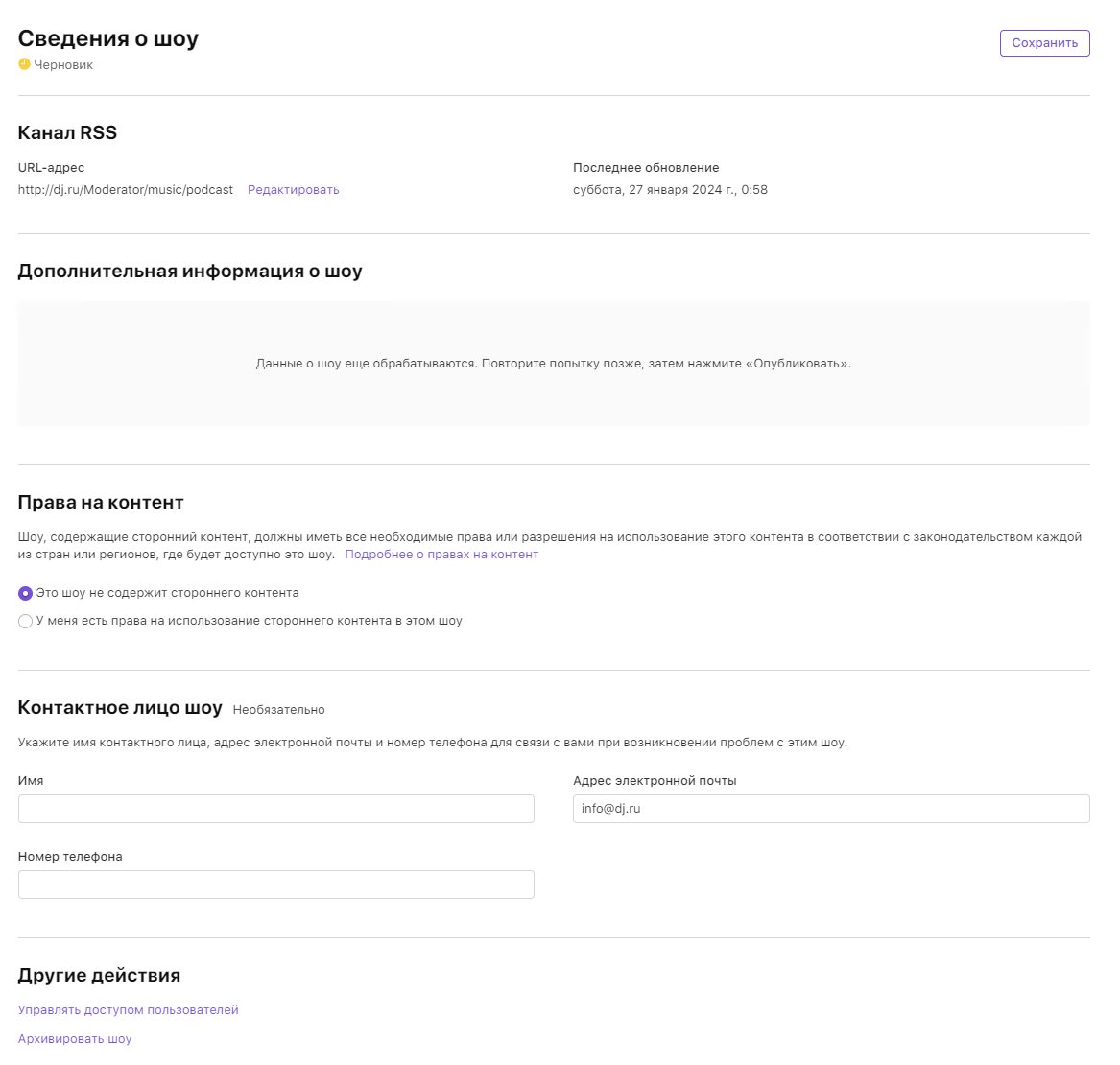This screenshot has height=1065, width=1120.
Task: Click the label text У меня есть права на использование
Action: point(249,621)
